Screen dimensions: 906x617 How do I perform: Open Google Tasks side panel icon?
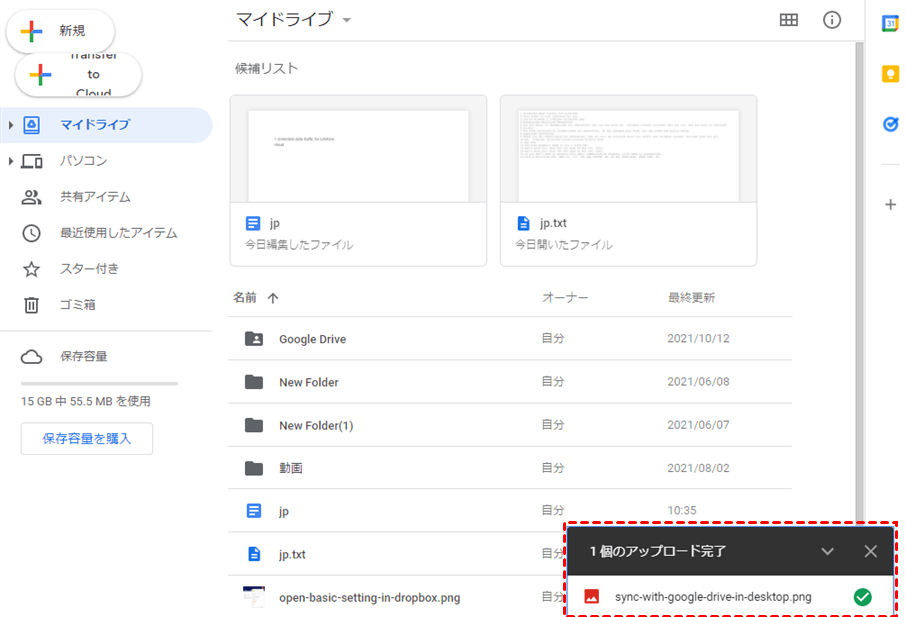coord(890,124)
